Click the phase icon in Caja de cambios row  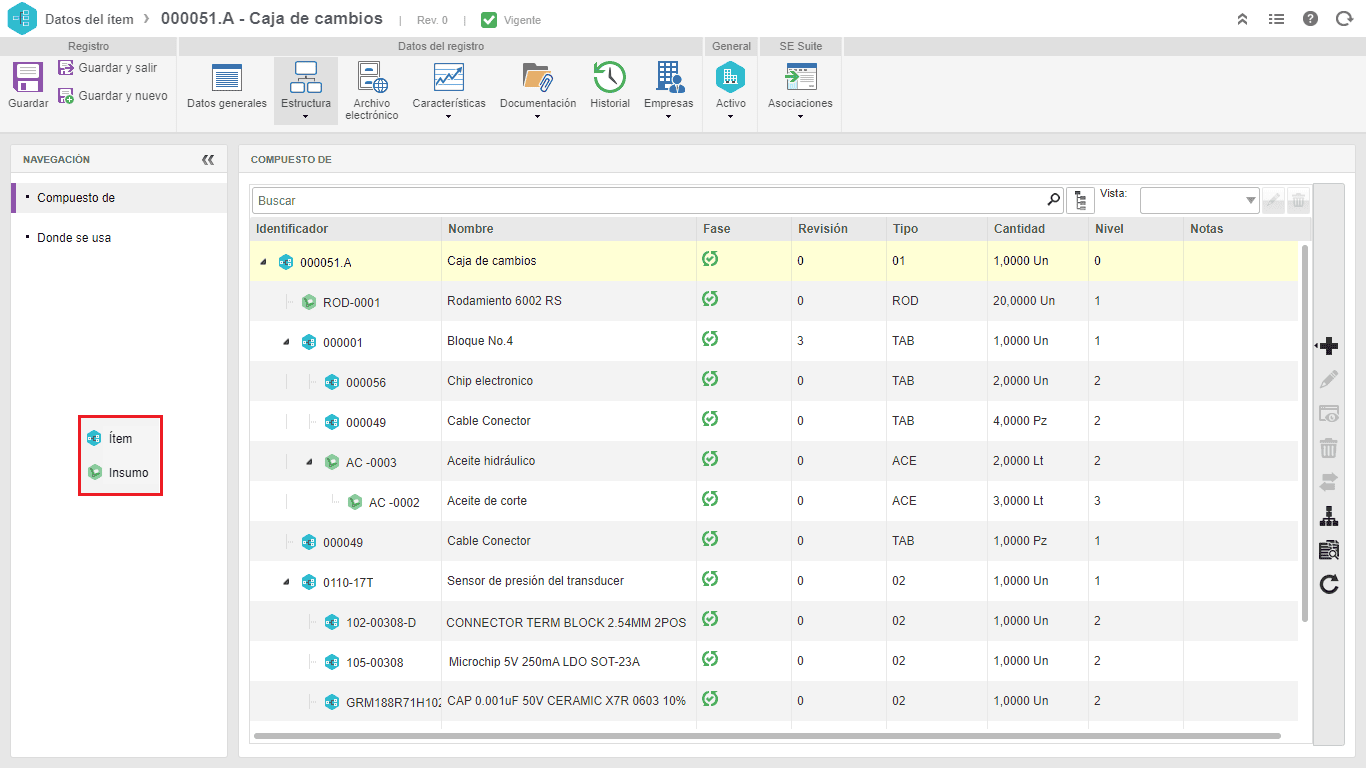710,259
